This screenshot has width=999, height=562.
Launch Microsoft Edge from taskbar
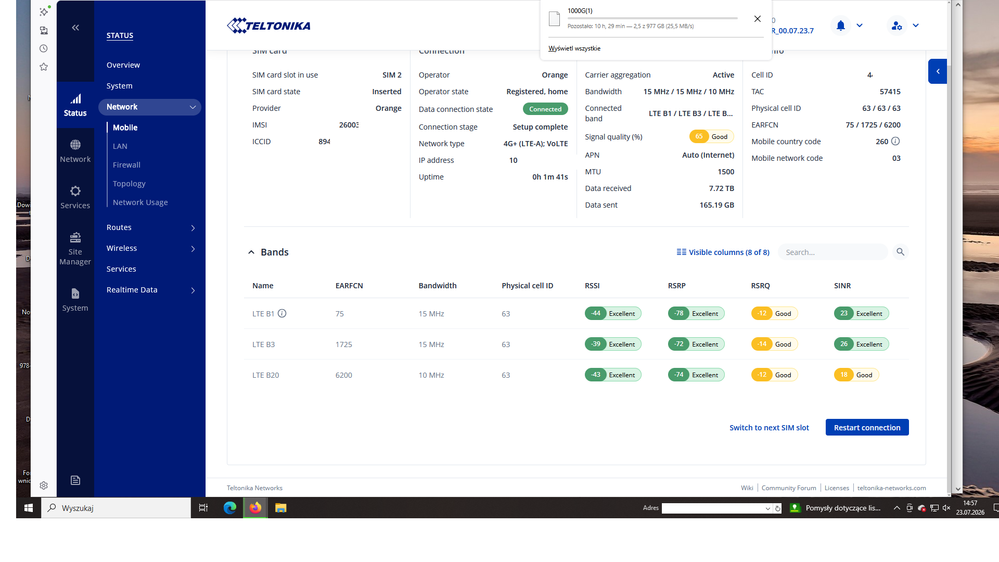pos(229,508)
